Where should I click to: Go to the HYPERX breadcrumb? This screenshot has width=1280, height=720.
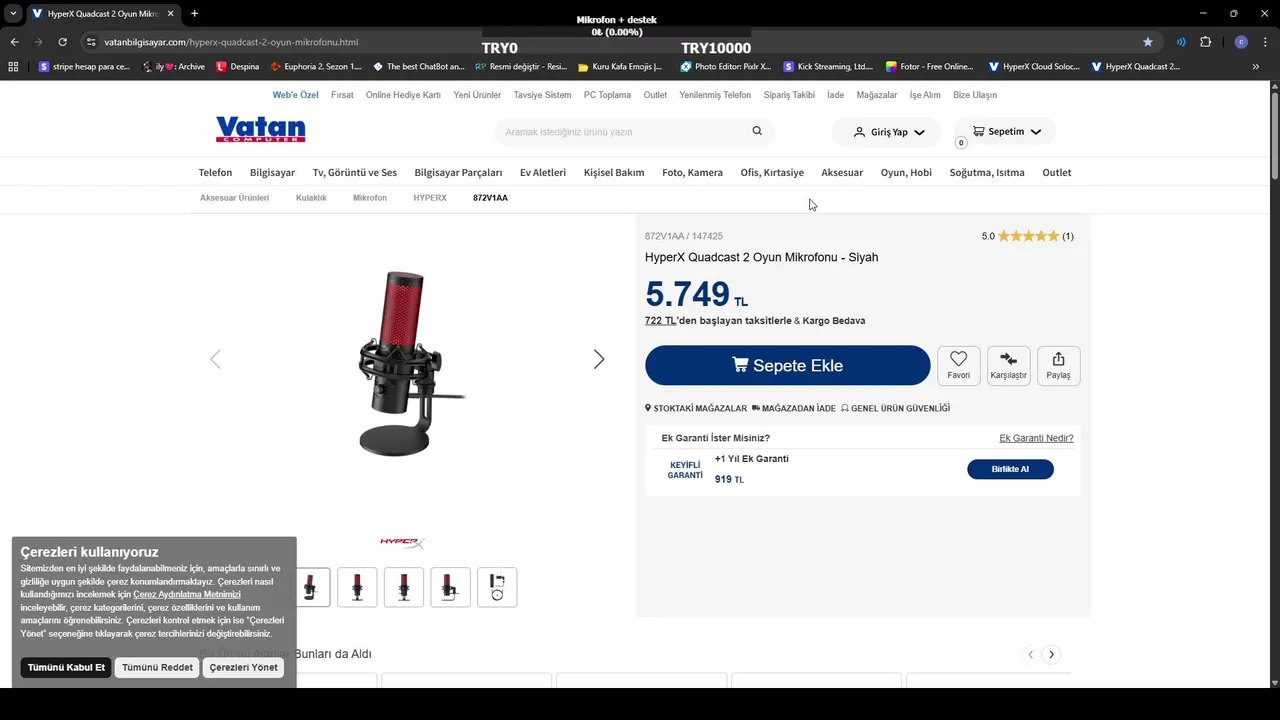(430, 198)
